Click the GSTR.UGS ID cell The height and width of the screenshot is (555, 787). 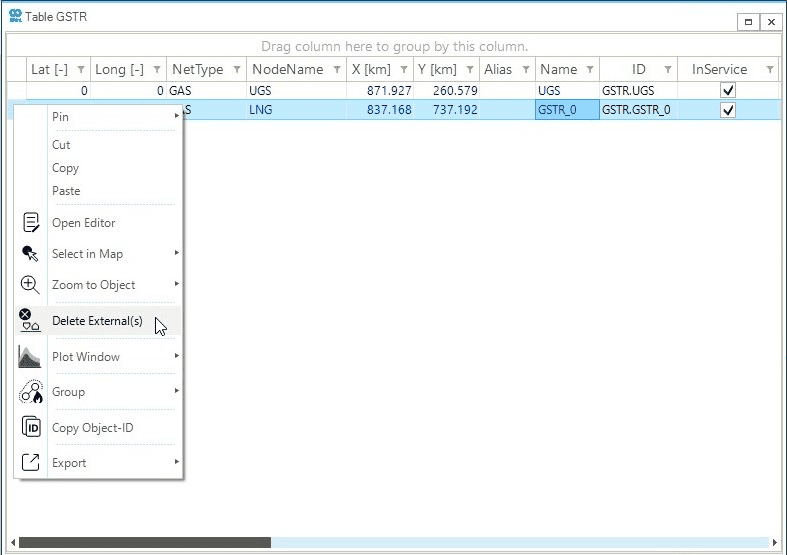click(x=638, y=90)
